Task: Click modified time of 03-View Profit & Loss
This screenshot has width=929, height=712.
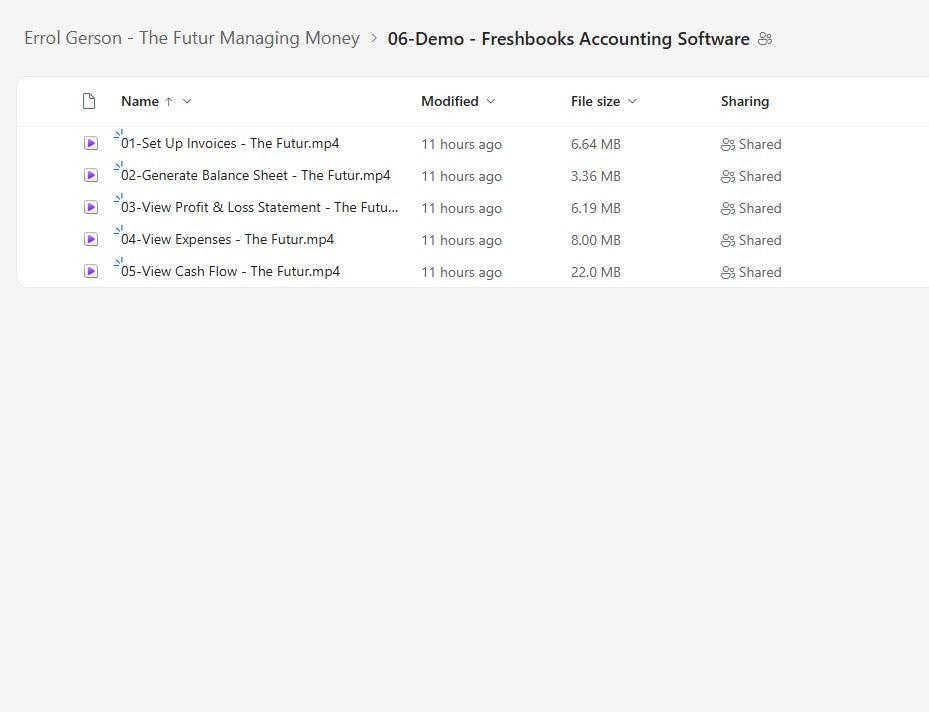Action: tap(462, 209)
